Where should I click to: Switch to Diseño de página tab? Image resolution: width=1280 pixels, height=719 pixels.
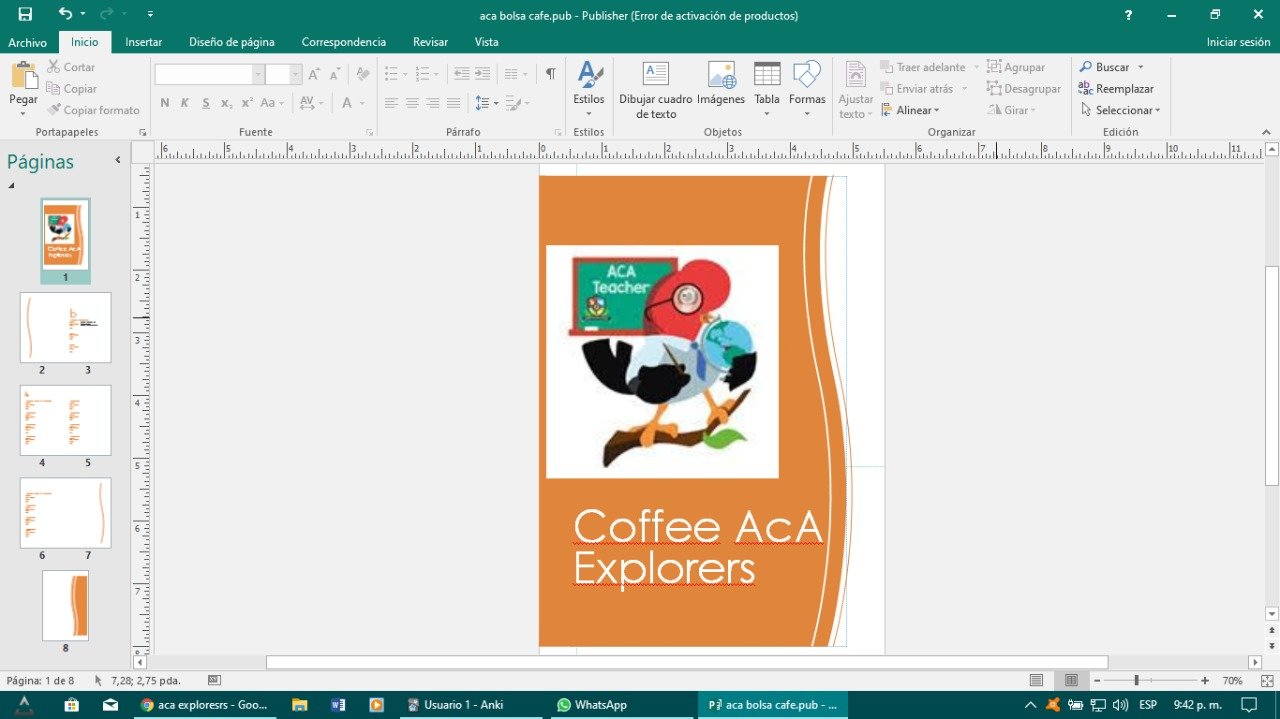231,42
